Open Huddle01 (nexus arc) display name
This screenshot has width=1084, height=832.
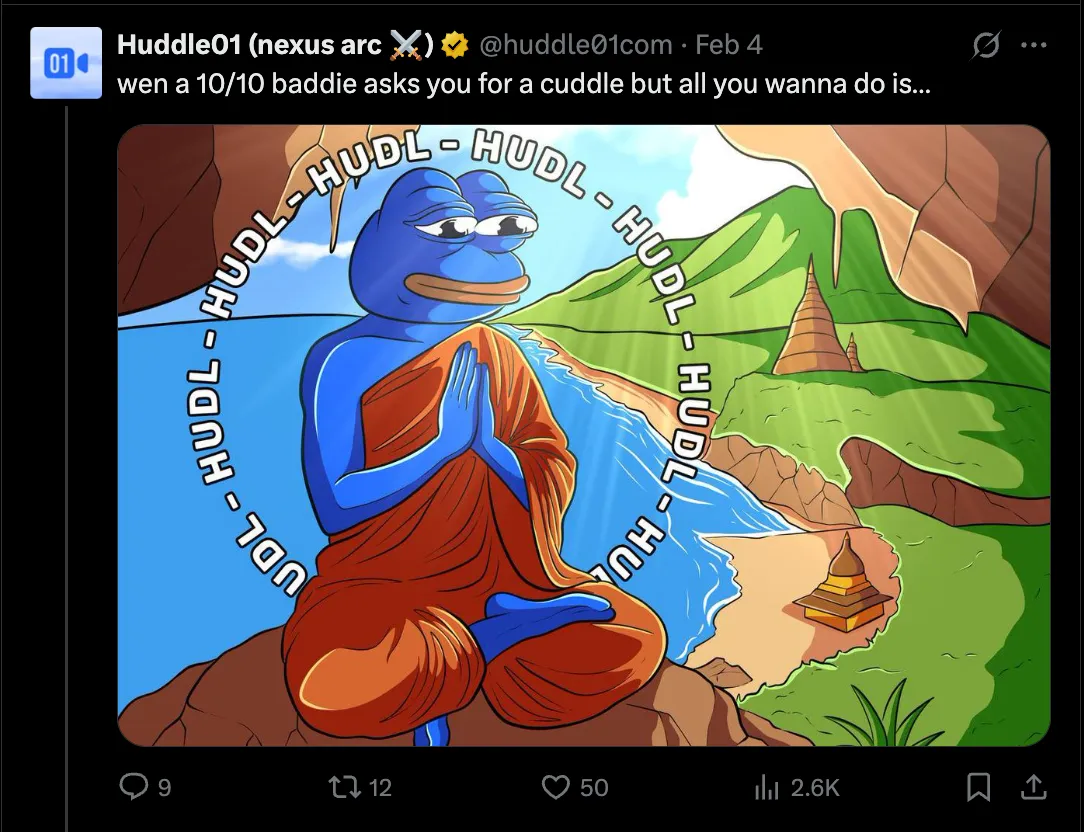pos(275,45)
